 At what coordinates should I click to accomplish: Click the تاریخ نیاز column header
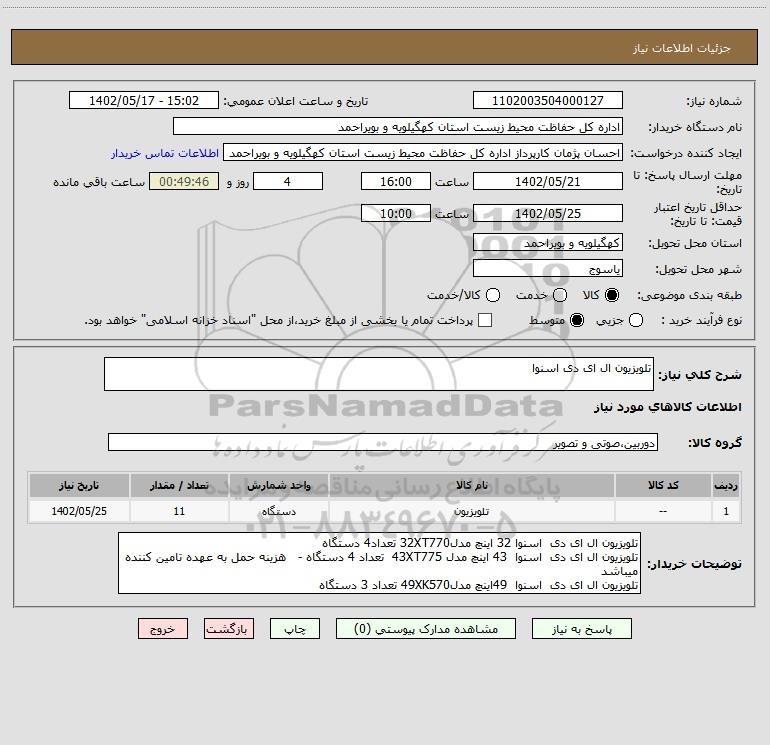pos(79,485)
